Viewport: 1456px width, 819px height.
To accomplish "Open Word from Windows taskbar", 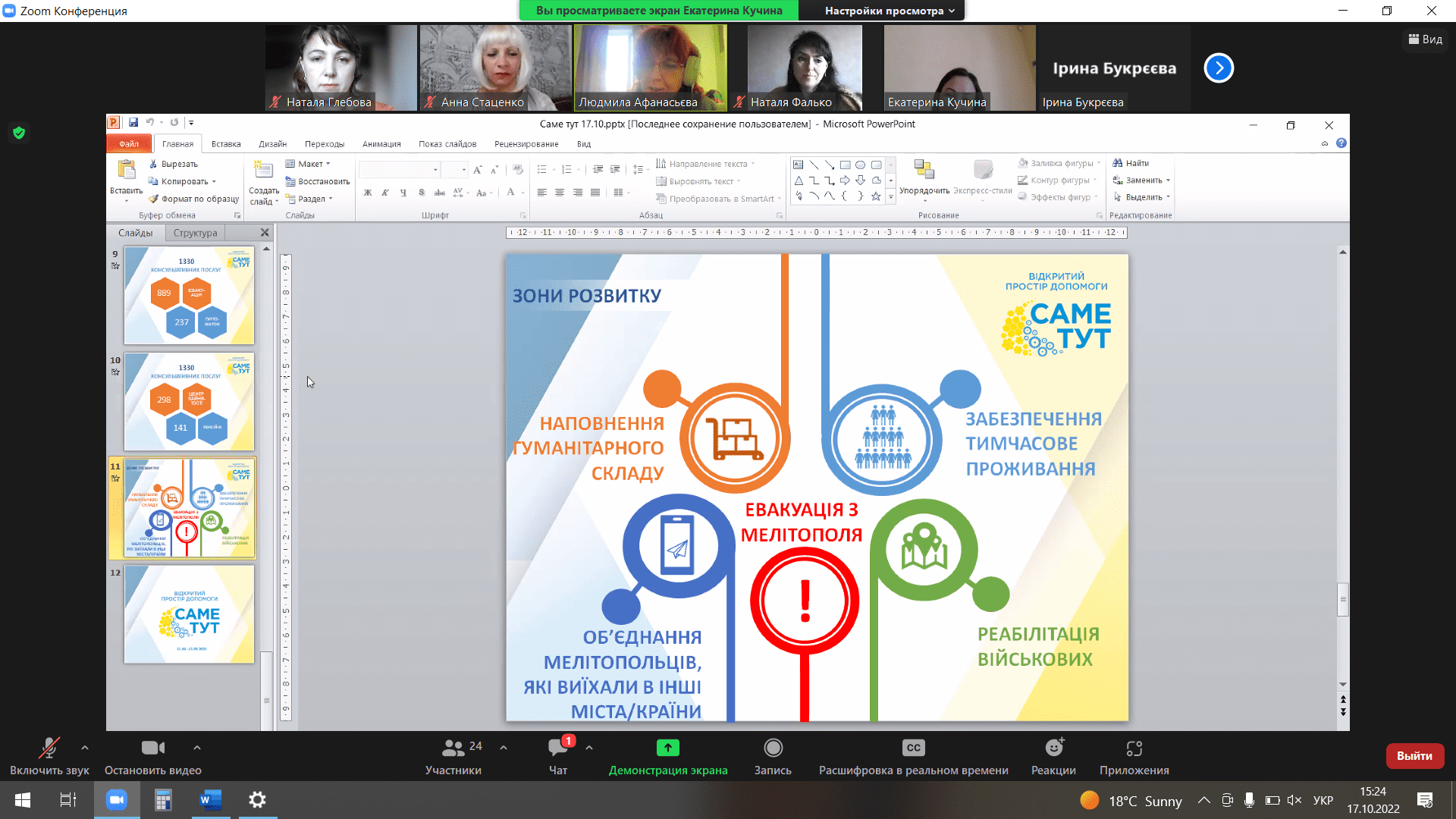I will pyautogui.click(x=210, y=800).
